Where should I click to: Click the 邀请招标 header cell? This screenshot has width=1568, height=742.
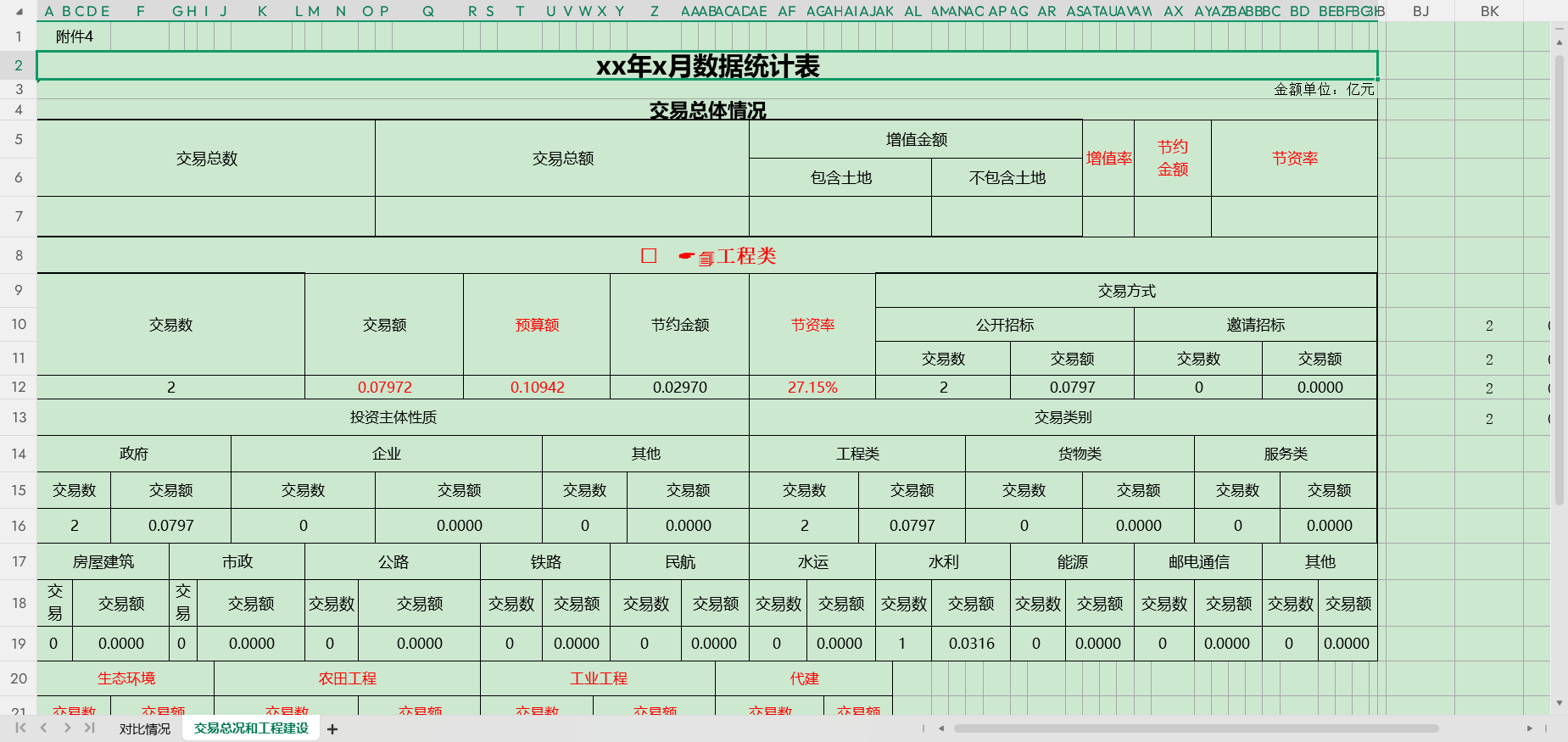pos(1256,325)
